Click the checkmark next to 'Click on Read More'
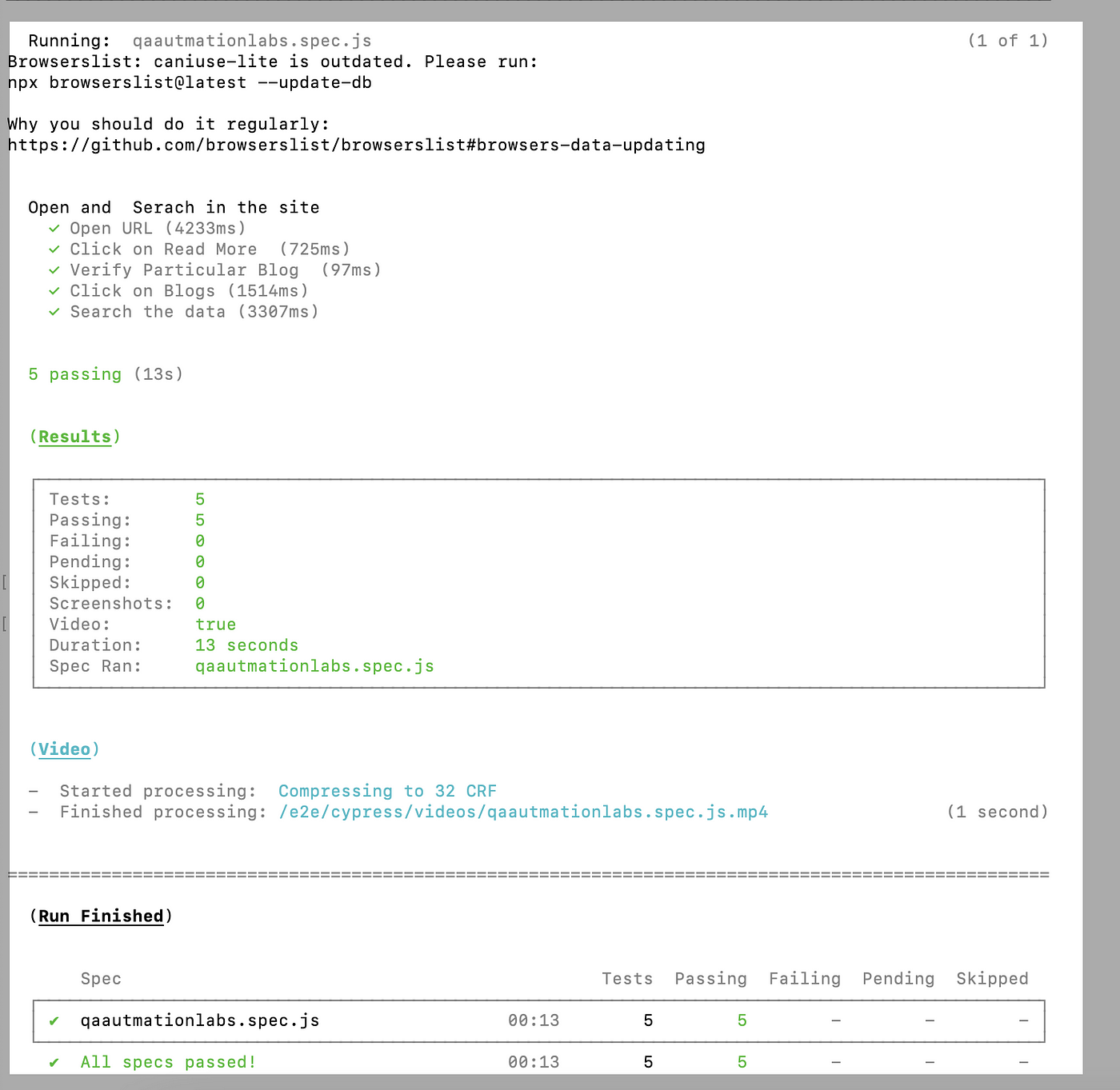 pyautogui.click(x=54, y=250)
